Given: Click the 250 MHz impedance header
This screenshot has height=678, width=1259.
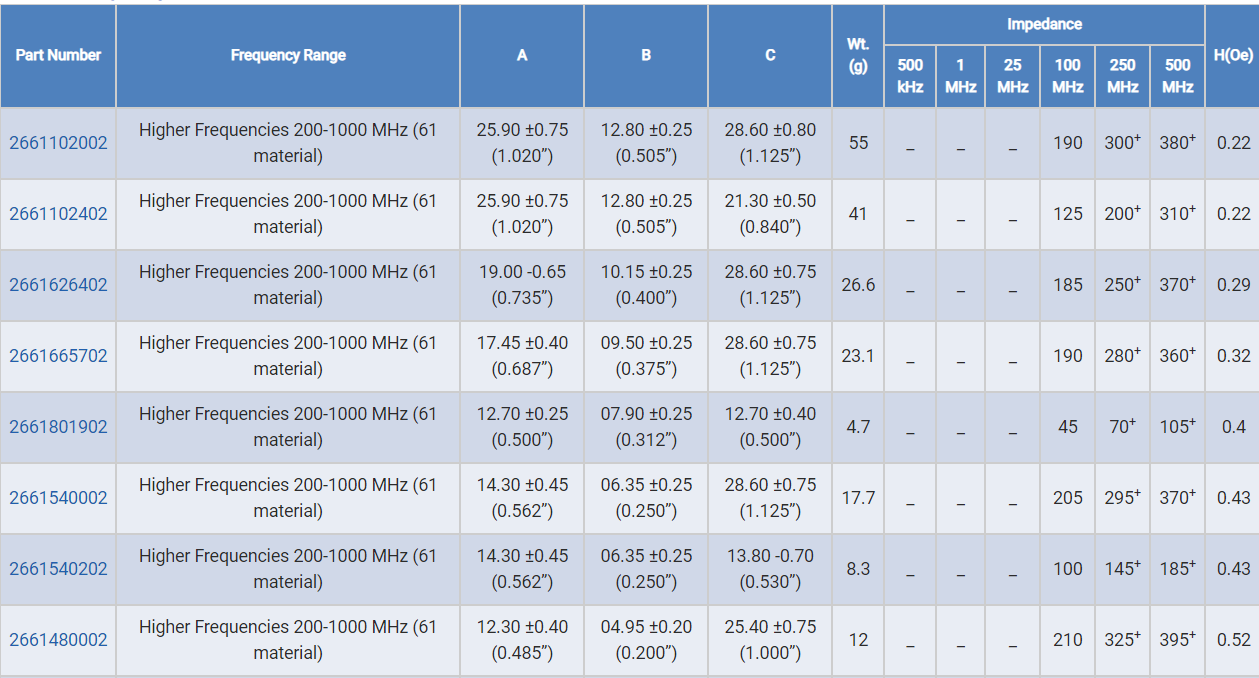Looking at the screenshot, I should pyautogui.click(x=1122, y=76).
